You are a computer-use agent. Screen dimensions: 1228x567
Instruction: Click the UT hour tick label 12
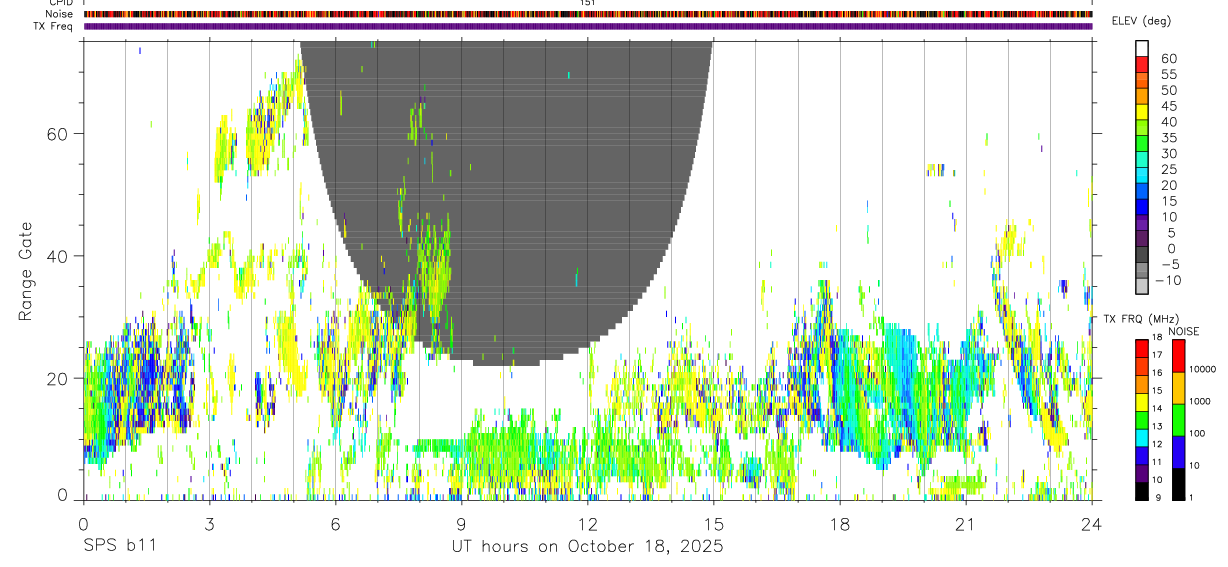coord(587,522)
